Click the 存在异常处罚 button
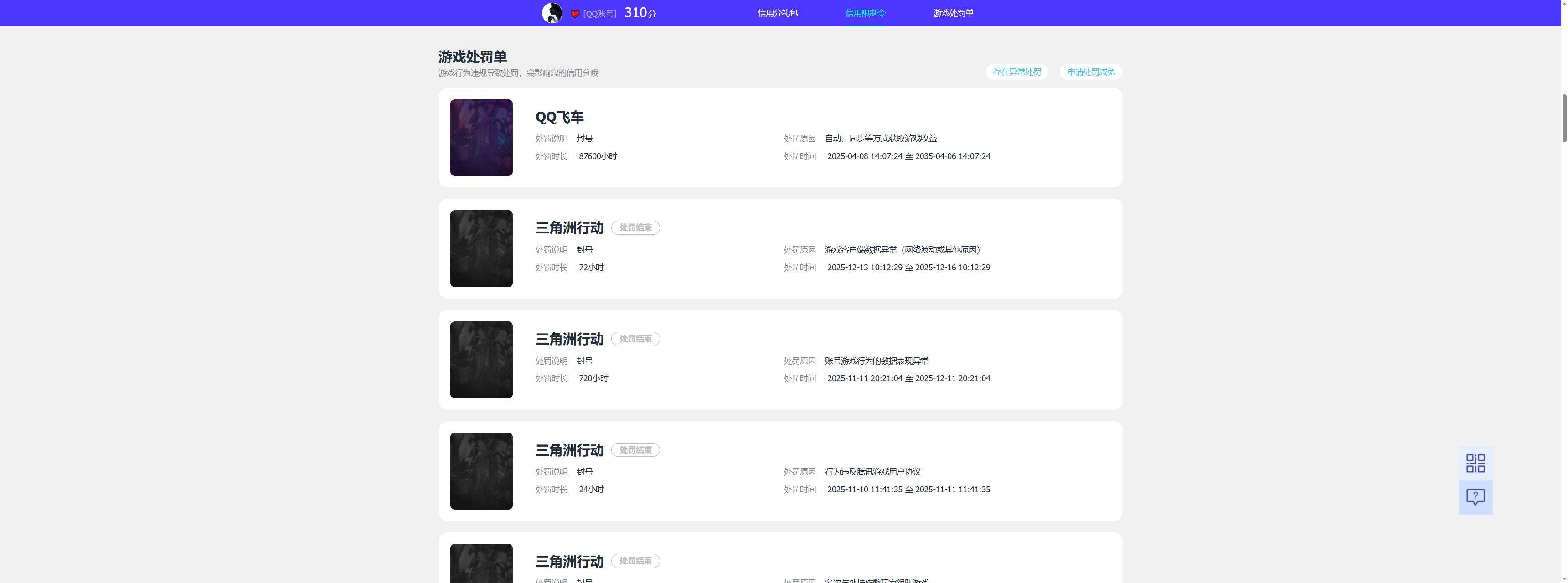The height and width of the screenshot is (583, 1568). click(1016, 72)
